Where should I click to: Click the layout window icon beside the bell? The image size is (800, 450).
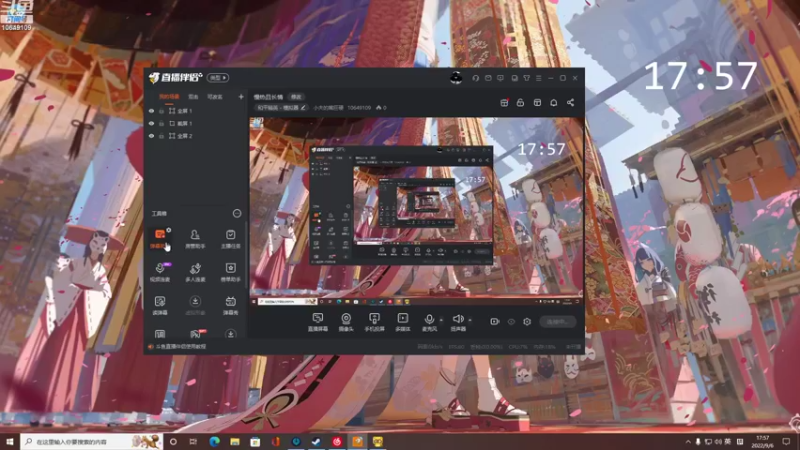(537, 103)
